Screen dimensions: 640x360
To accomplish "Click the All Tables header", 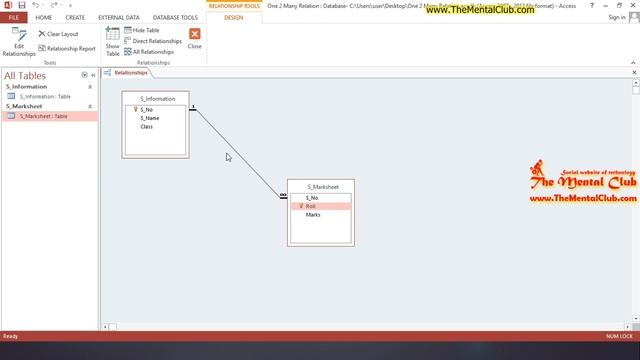I will tap(25, 76).
